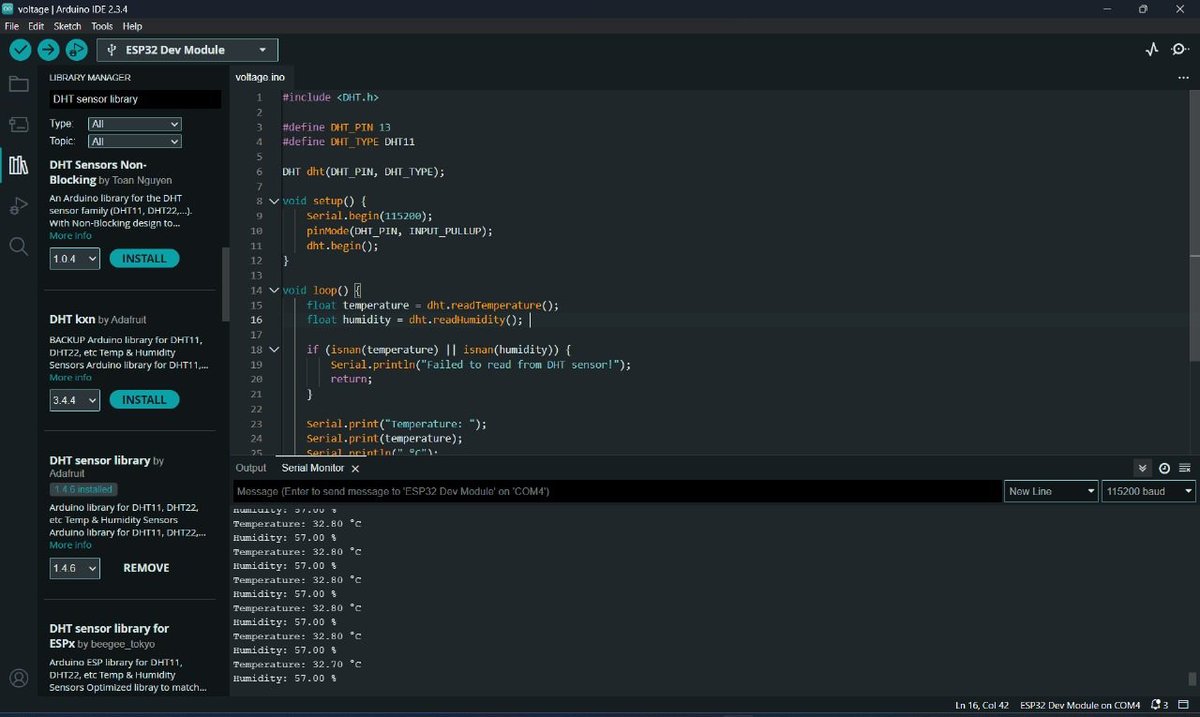Collapse the if block on line 18
The height and width of the screenshot is (717, 1200).
274,350
